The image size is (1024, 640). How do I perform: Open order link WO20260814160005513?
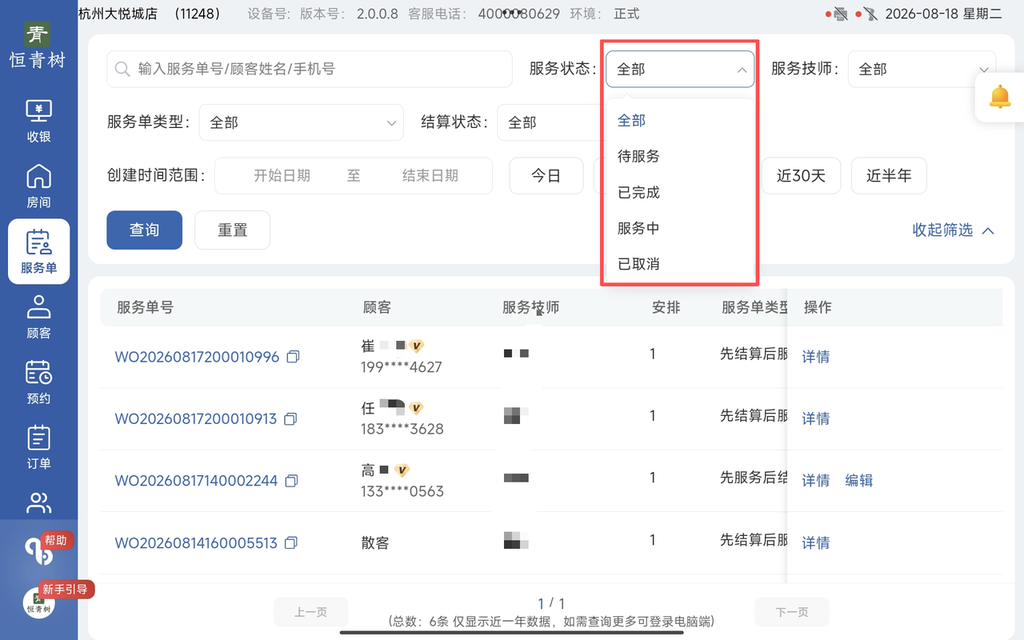(x=196, y=543)
